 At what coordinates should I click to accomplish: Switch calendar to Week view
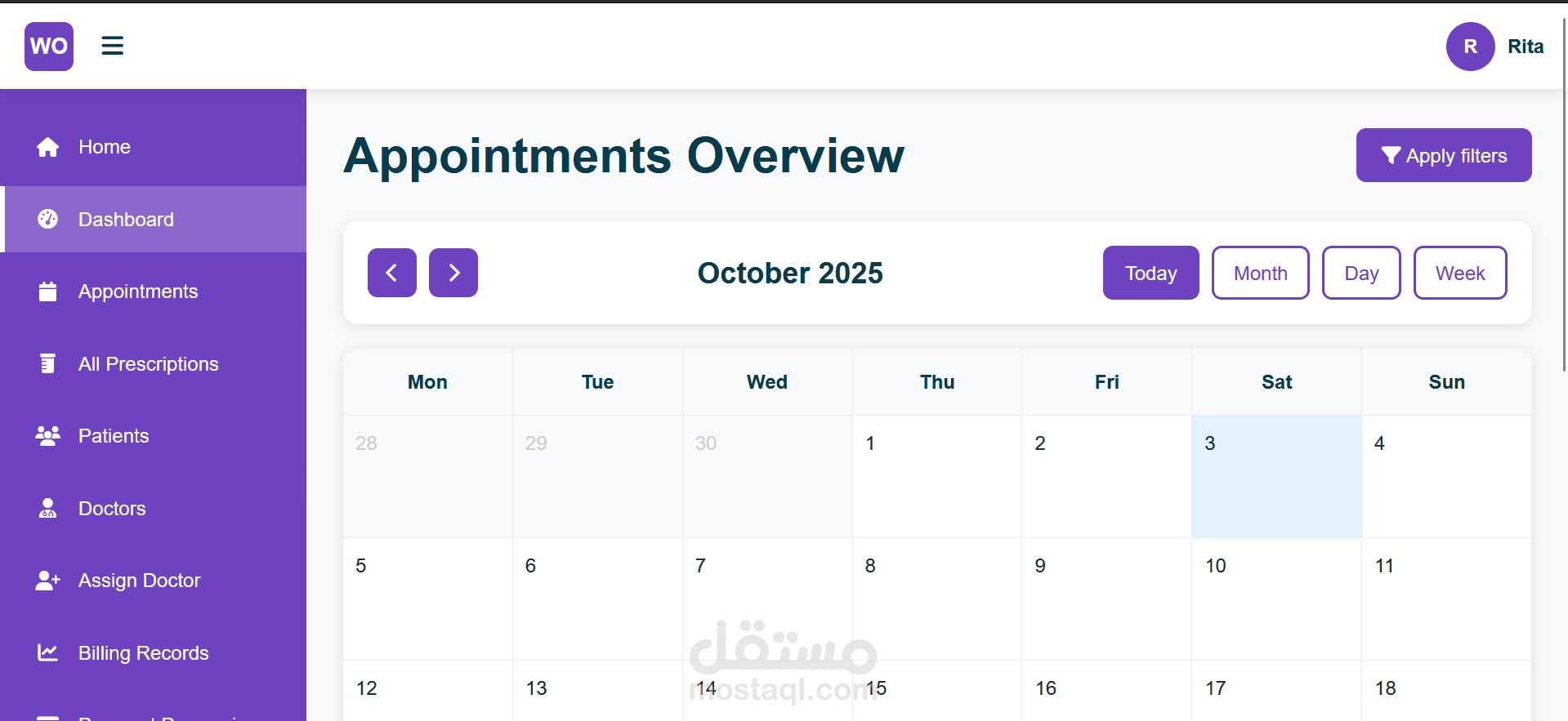(1460, 273)
